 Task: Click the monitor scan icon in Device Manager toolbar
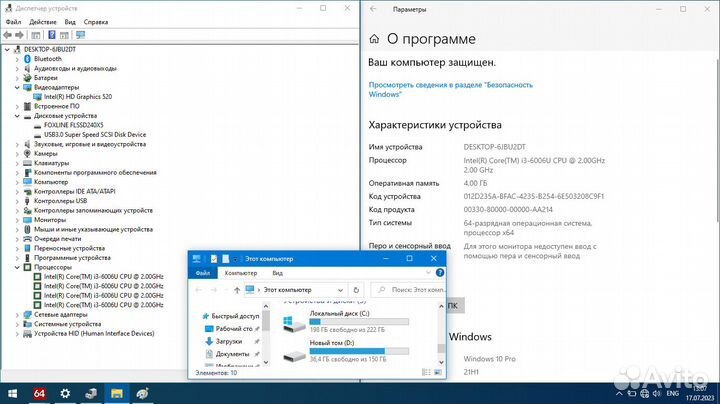(x=80, y=35)
